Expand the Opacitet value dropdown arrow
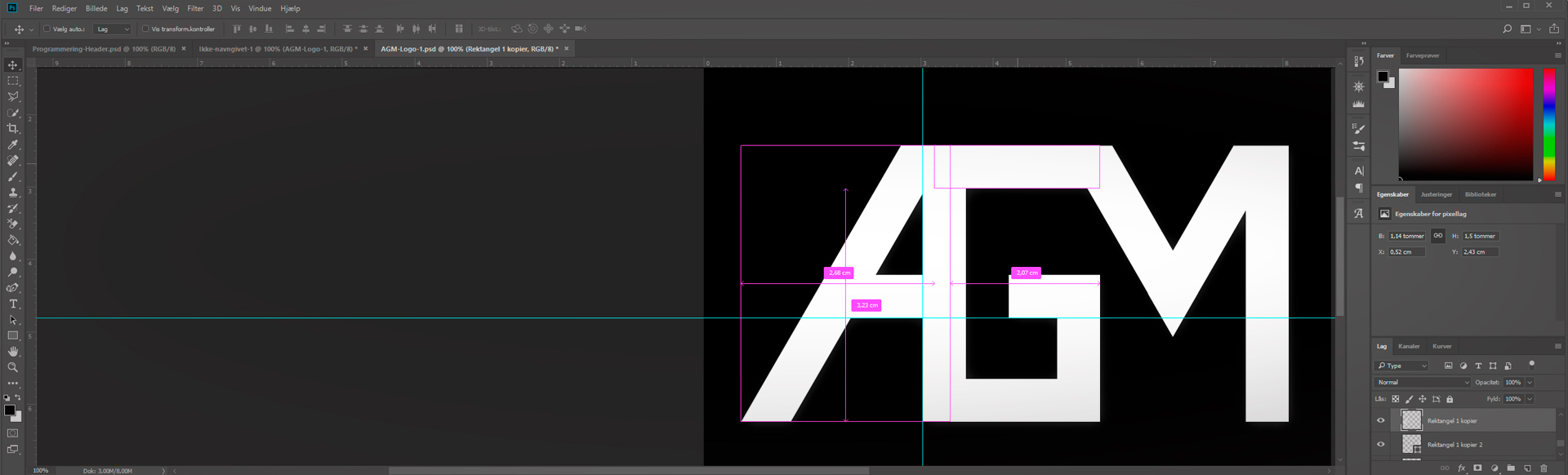 [x=1530, y=382]
